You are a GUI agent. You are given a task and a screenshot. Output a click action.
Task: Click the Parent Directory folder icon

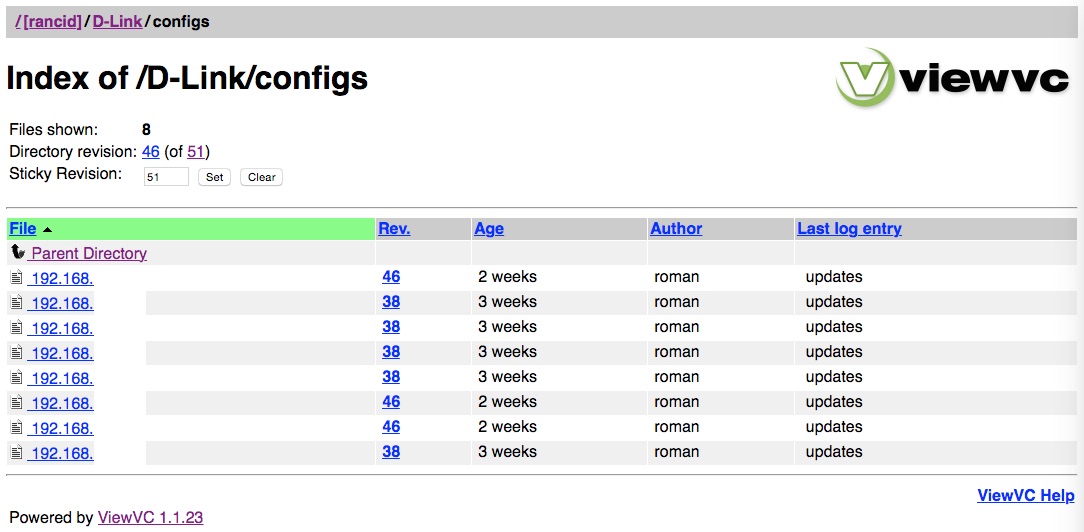pyautogui.click(x=18, y=253)
